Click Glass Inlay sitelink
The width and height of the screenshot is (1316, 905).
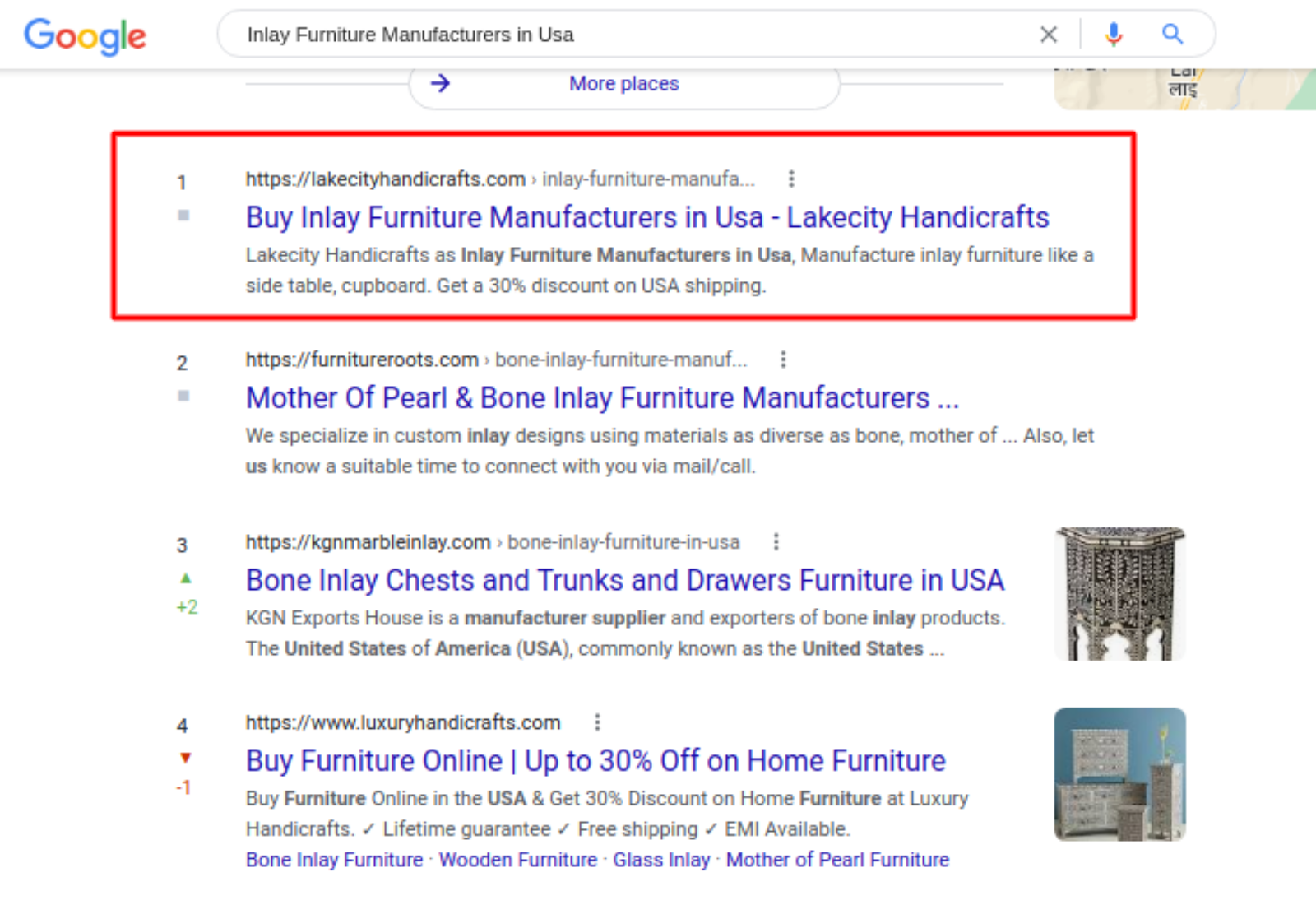coord(660,860)
